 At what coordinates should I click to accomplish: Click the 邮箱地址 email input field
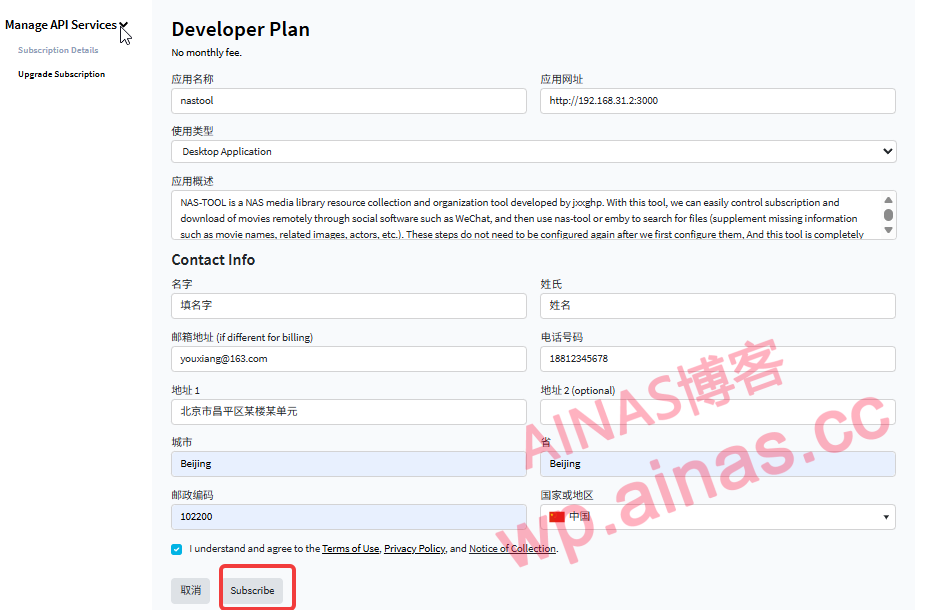[x=349, y=359]
